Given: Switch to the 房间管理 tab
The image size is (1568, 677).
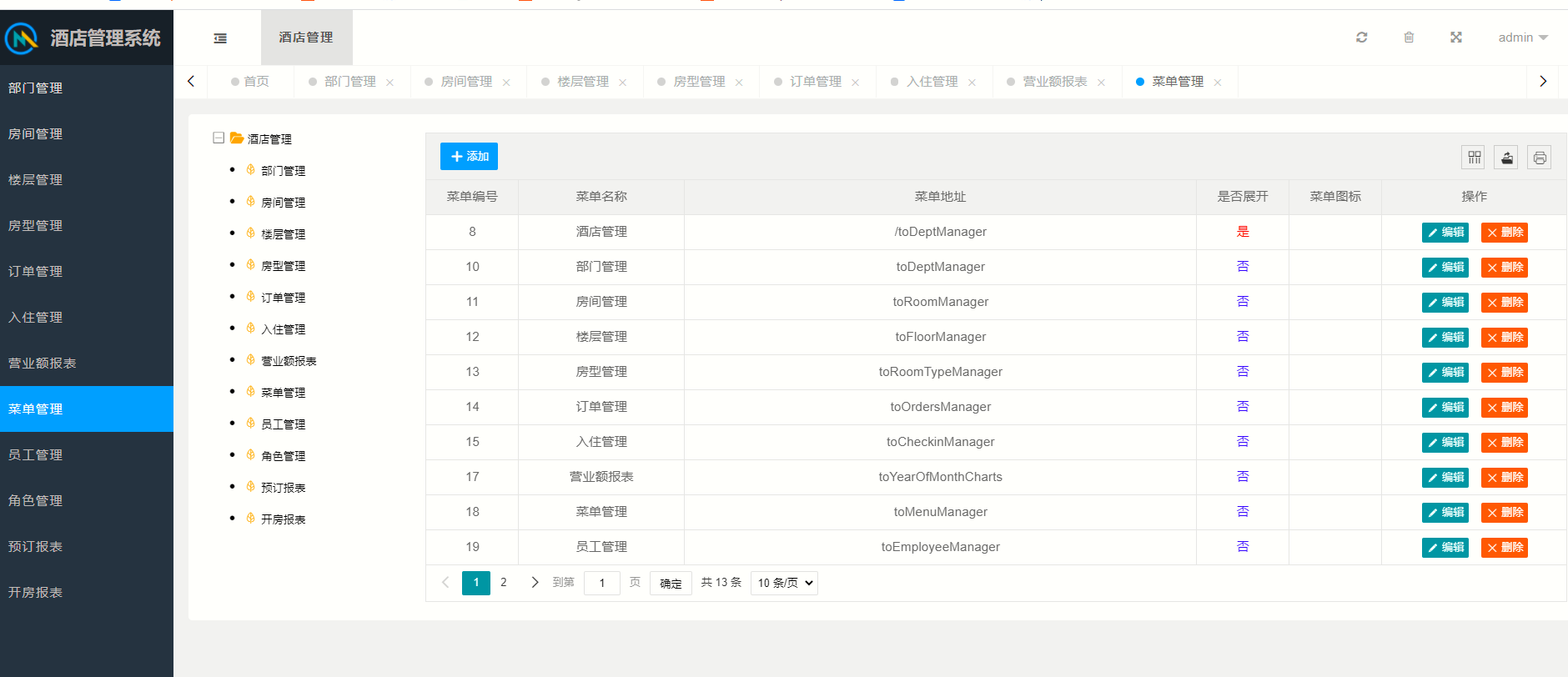Looking at the screenshot, I should tap(466, 82).
